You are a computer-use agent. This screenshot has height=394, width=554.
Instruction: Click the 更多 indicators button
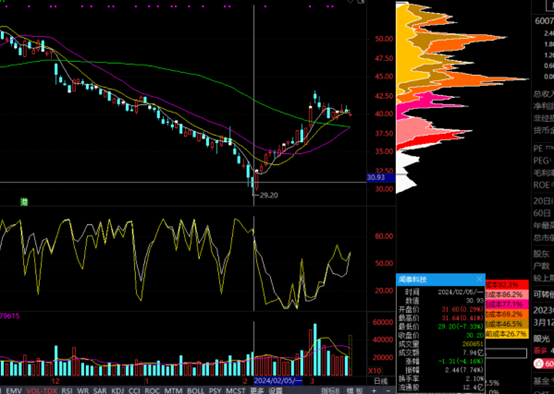[x=257, y=390]
